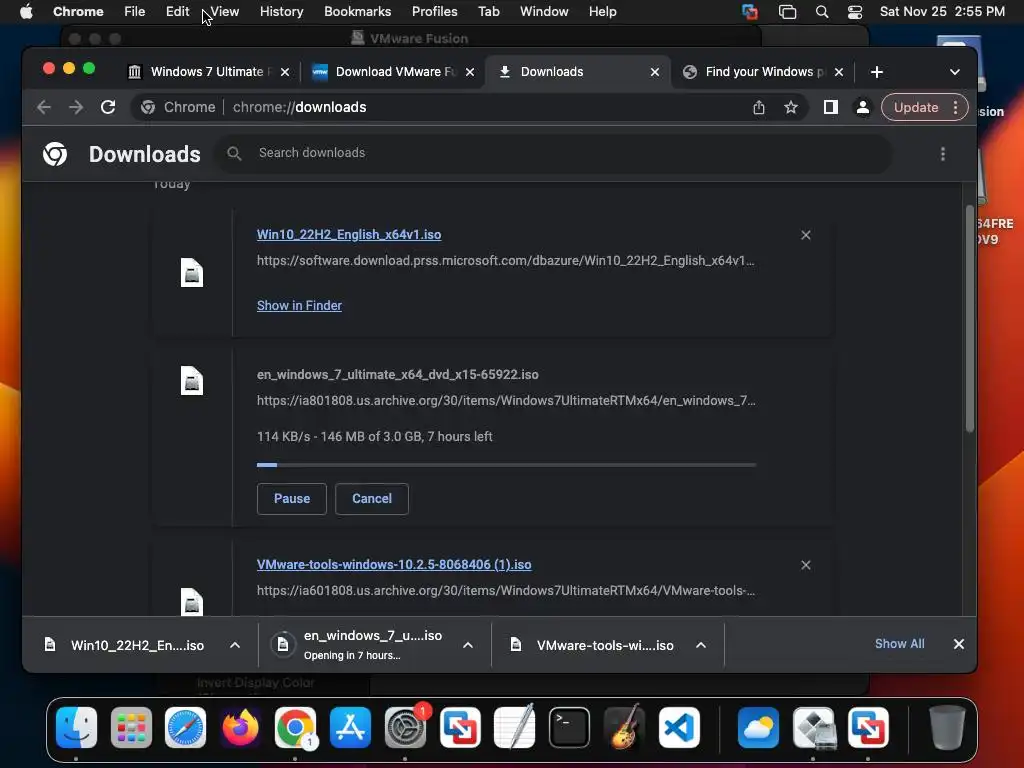Open GarageBand from the dock
This screenshot has width=1024, height=768.
point(624,727)
